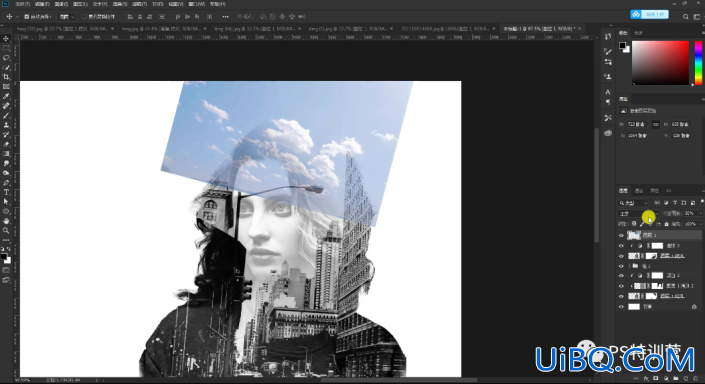Viewport: 705px width, 384px height.
Task: Click the blue cloud upload button
Action: [649, 14]
